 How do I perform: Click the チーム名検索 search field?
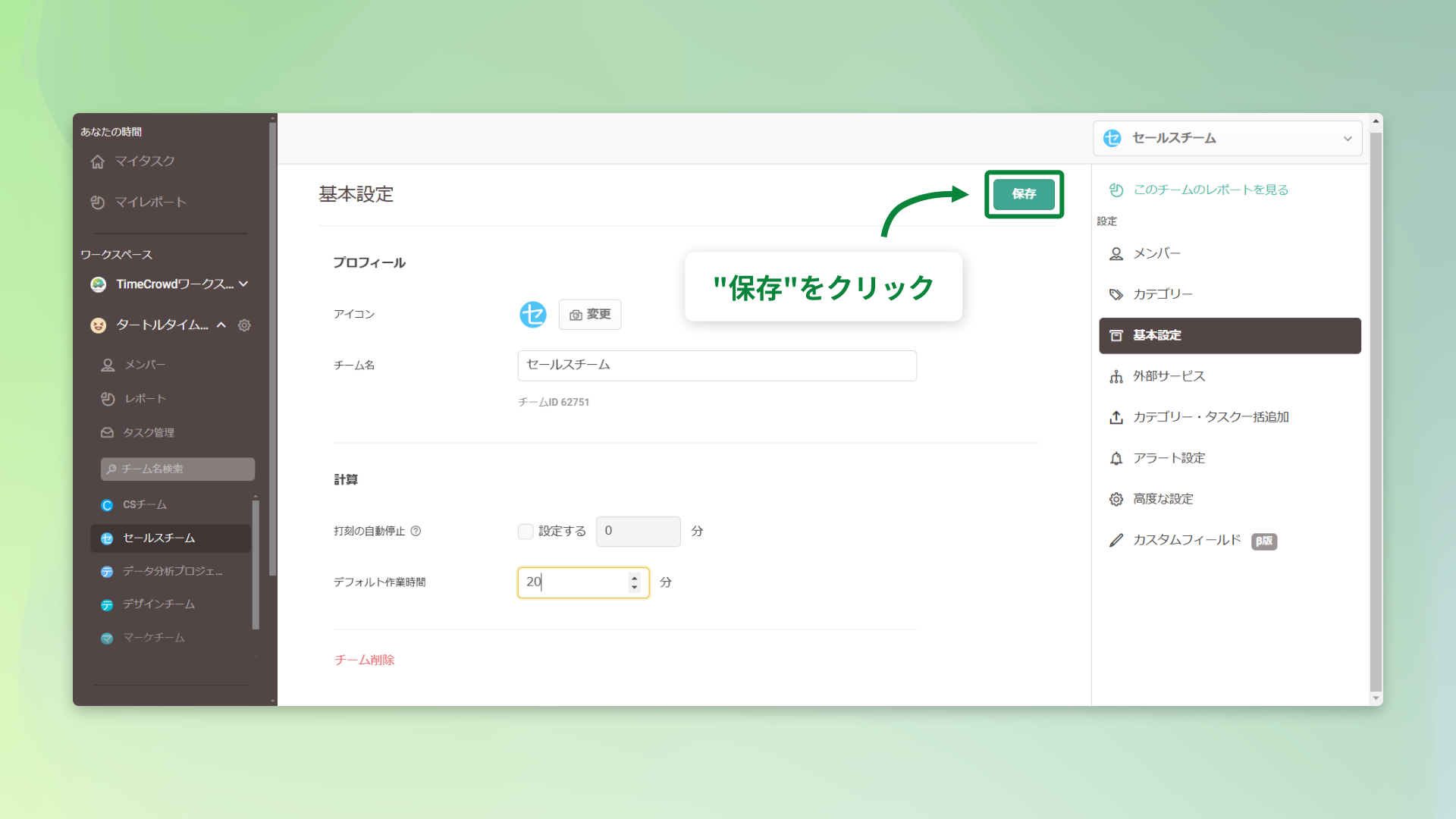tap(177, 469)
